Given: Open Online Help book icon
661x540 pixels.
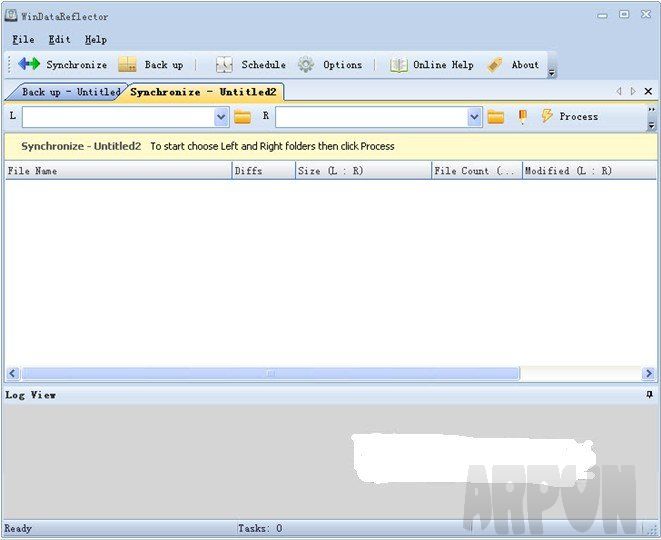Looking at the screenshot, I should 398,65.
